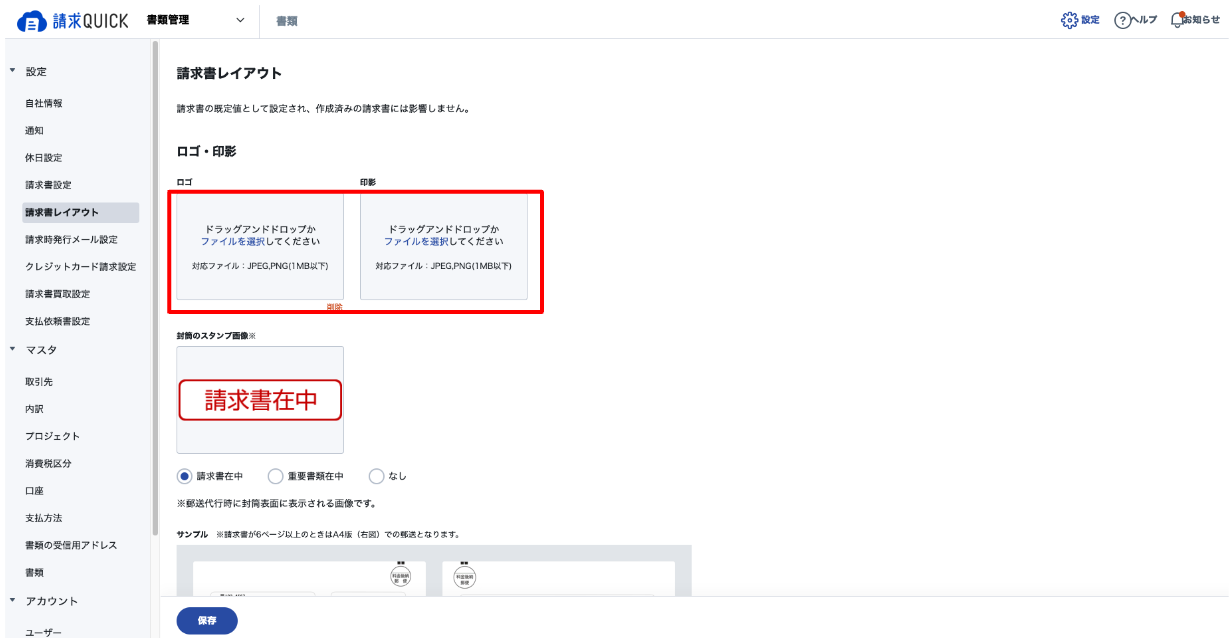Open 取引先 in sidebar

coord(39,382)
